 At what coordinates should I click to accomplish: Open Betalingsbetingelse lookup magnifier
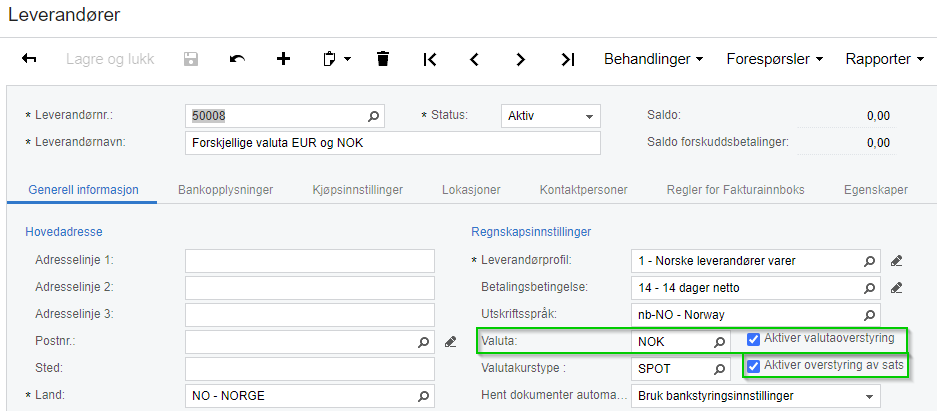[x=869, y=288]
